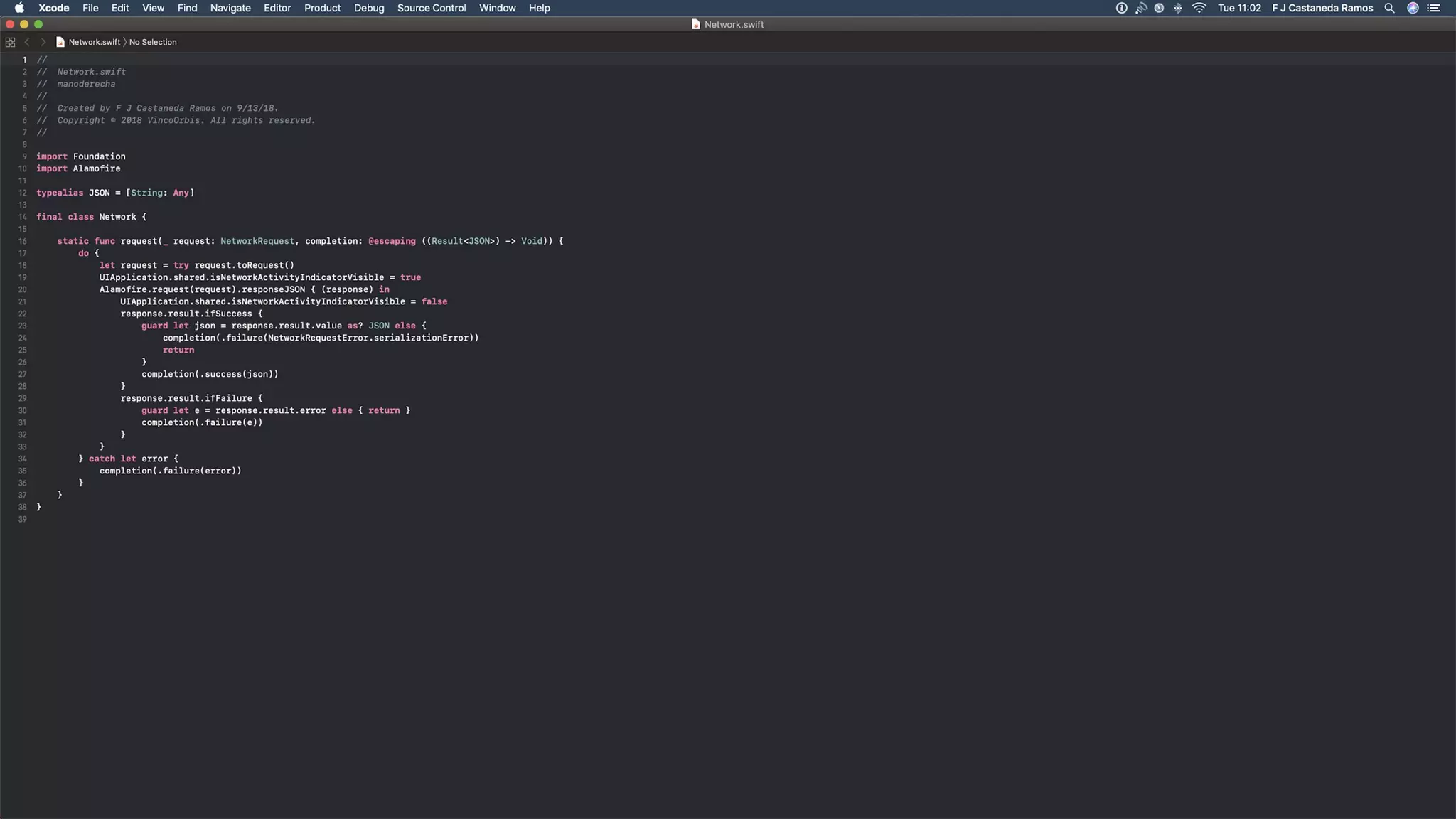The width and height of the screenshot is (1456, 819).
Task: Place cursor on the import Alamofire line
Action: tap(96, 168)
